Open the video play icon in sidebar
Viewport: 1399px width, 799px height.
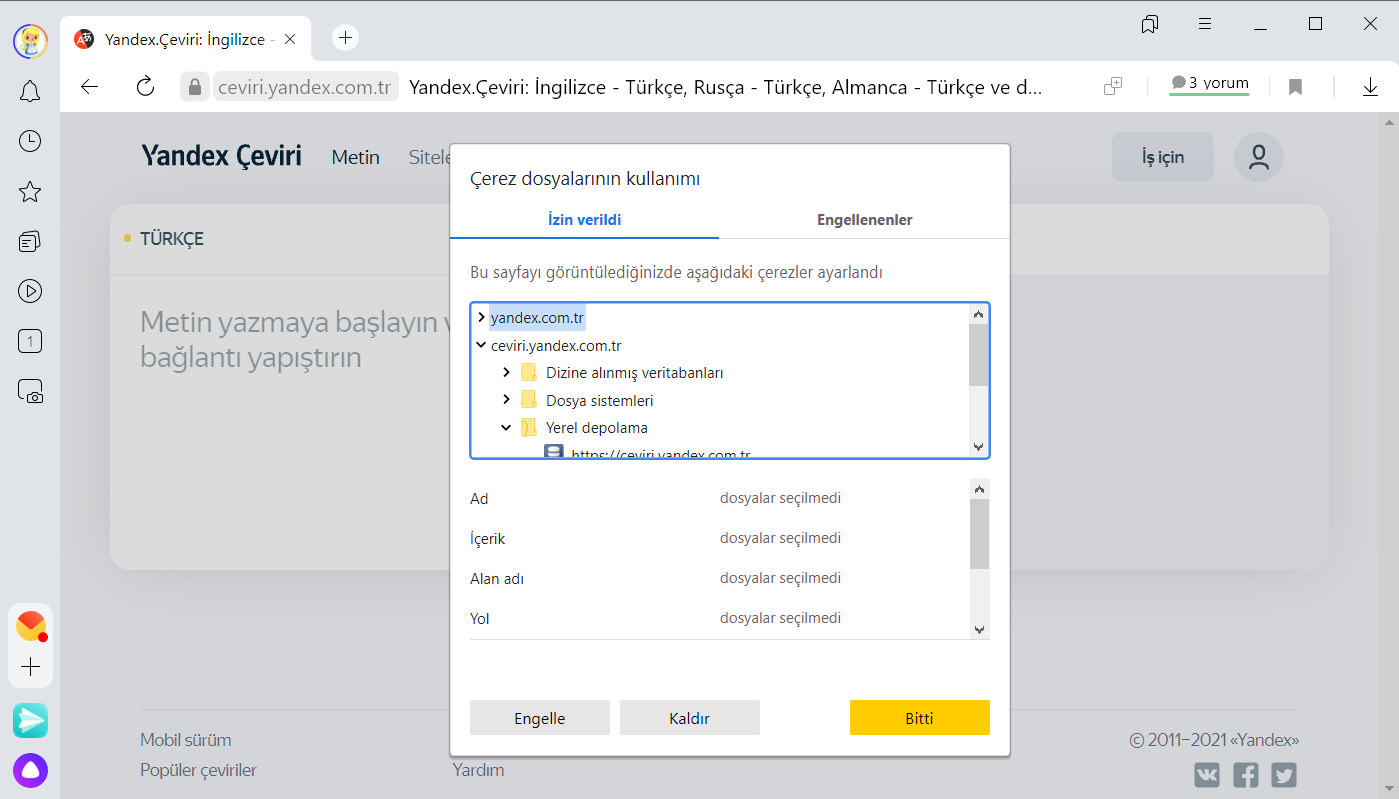(x=30, y=291)
